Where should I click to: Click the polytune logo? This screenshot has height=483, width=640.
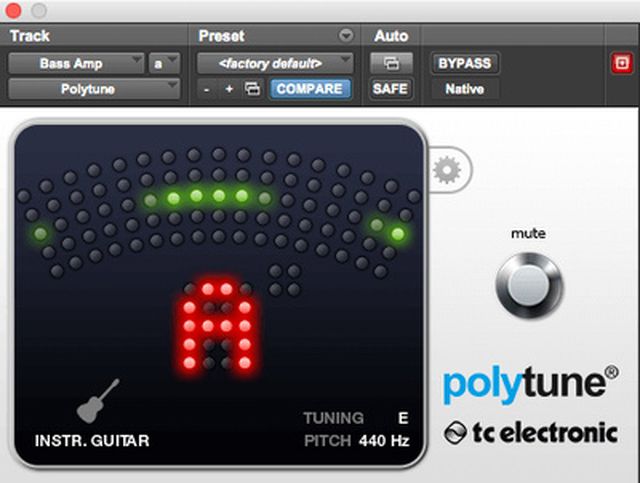coord(531,385)
